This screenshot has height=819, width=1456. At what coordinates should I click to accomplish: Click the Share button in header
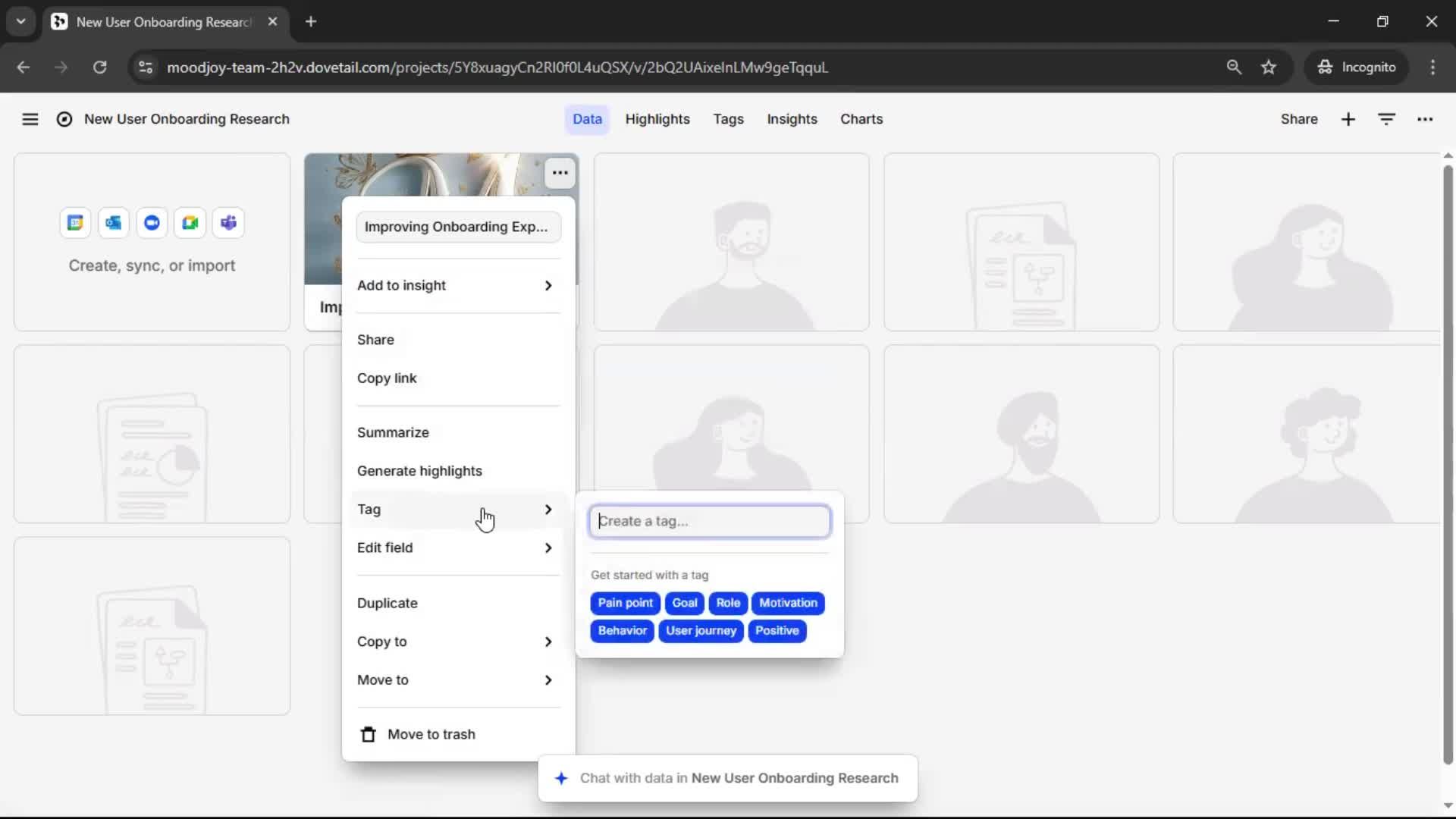click(1298, 119)
